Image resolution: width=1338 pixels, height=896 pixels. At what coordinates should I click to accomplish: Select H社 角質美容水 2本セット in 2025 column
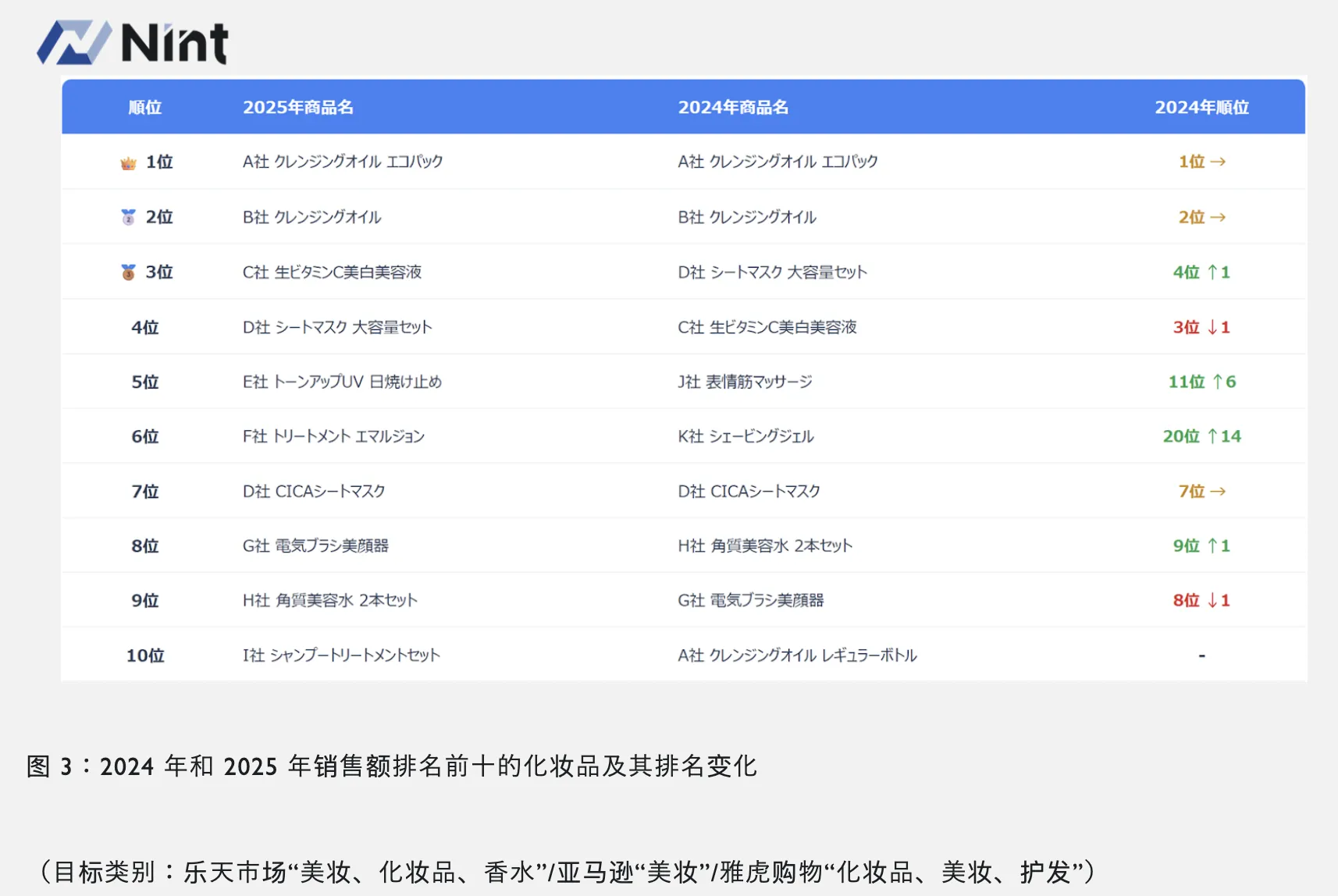point(329,600)
